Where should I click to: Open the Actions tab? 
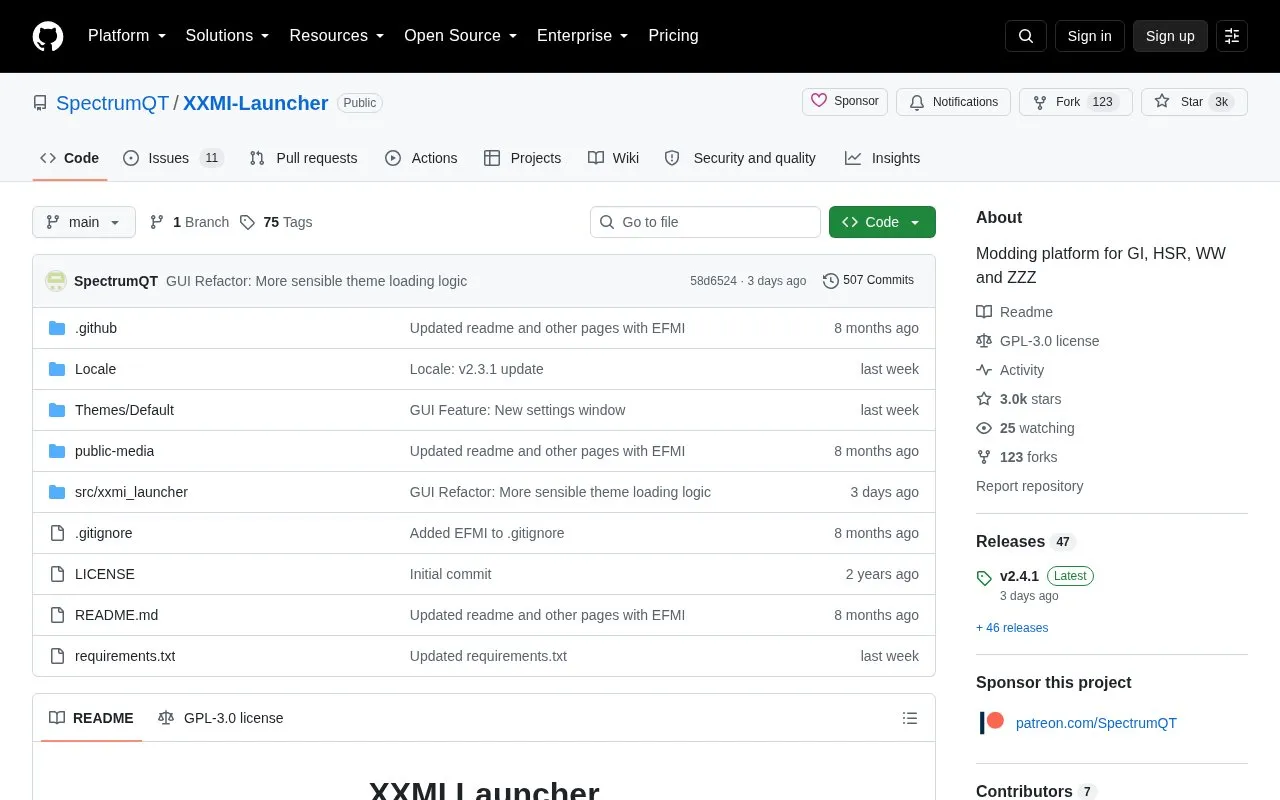421,158
